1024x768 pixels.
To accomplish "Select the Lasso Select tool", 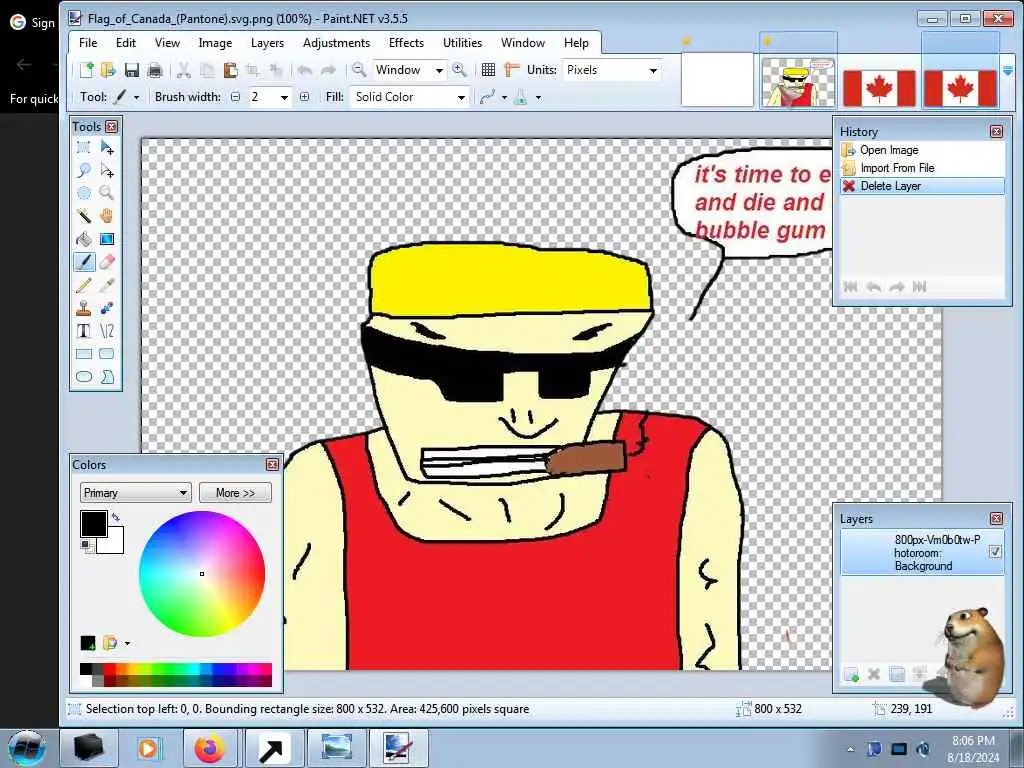I will coord(84,170).
